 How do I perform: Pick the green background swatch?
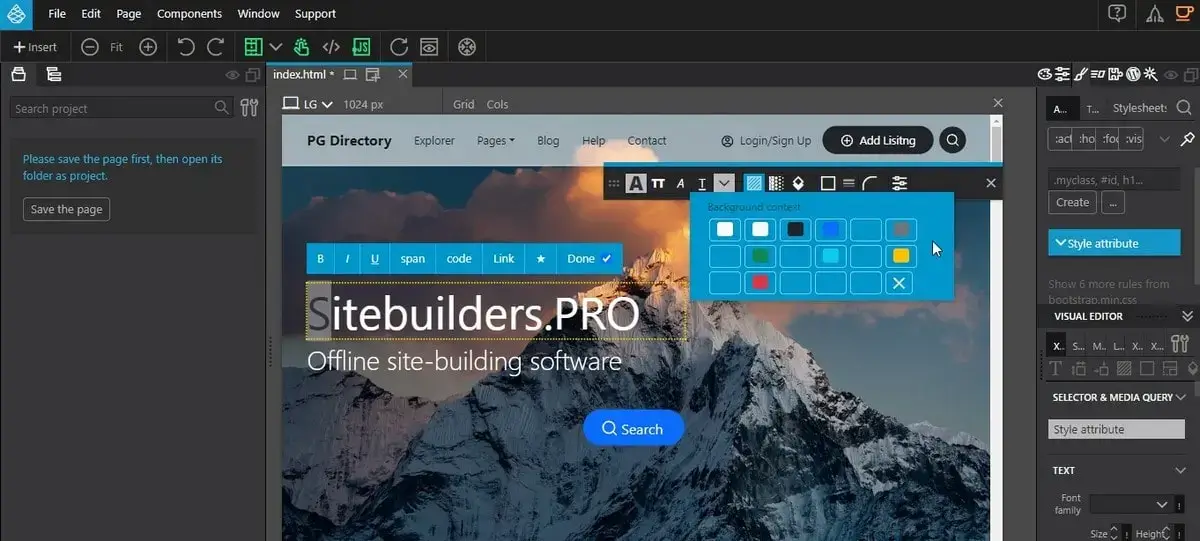point(760,256)
